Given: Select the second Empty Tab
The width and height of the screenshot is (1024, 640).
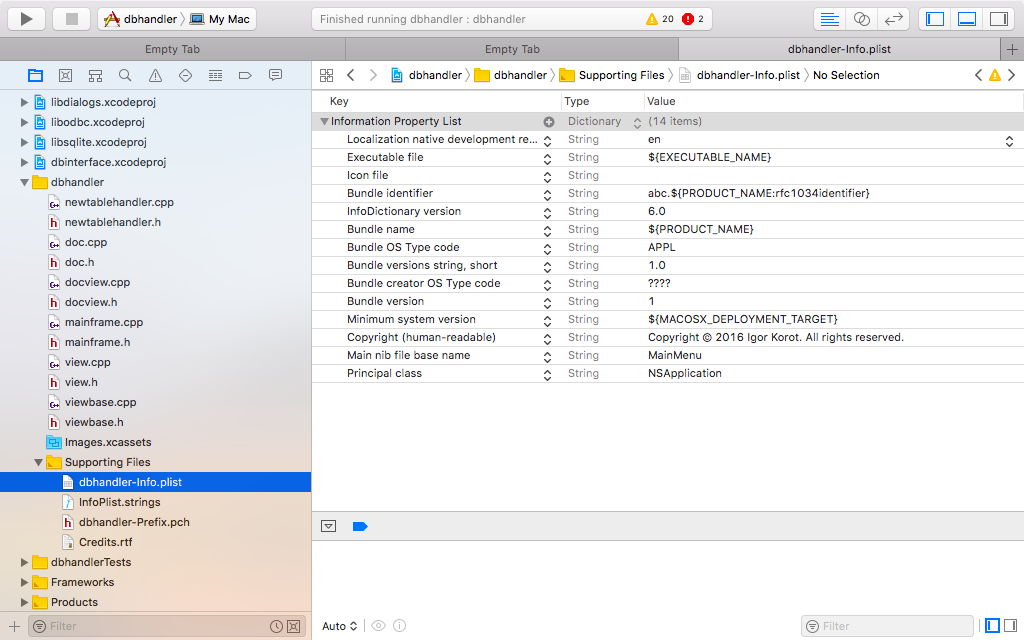Looking at the screenshot, I should [x=512, y=49].
